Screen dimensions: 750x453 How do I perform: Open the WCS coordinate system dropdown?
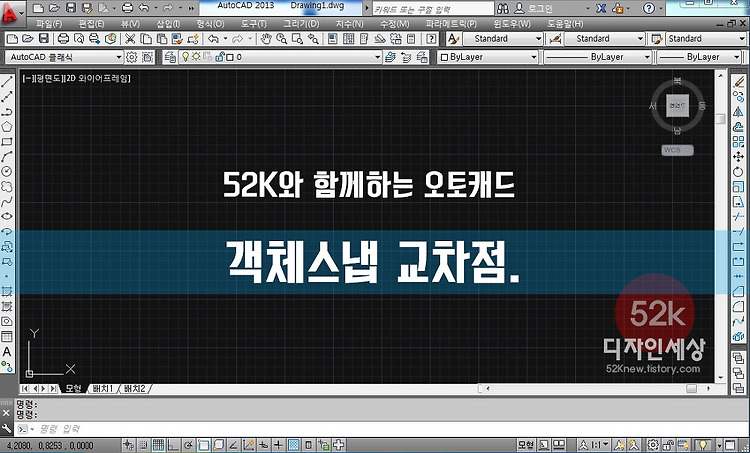point(677,150)
